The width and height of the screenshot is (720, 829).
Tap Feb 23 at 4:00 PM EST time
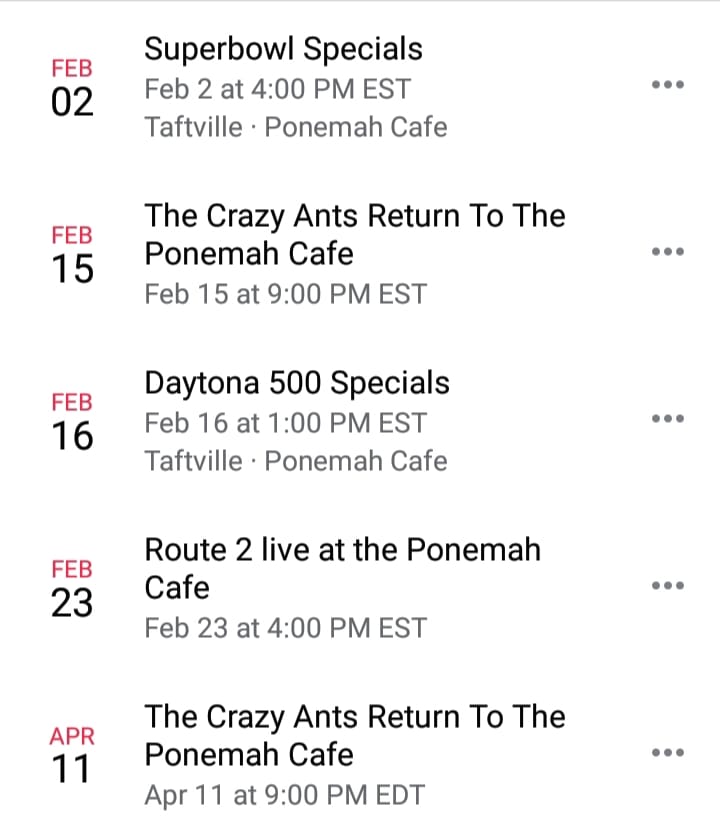(285, 628)
